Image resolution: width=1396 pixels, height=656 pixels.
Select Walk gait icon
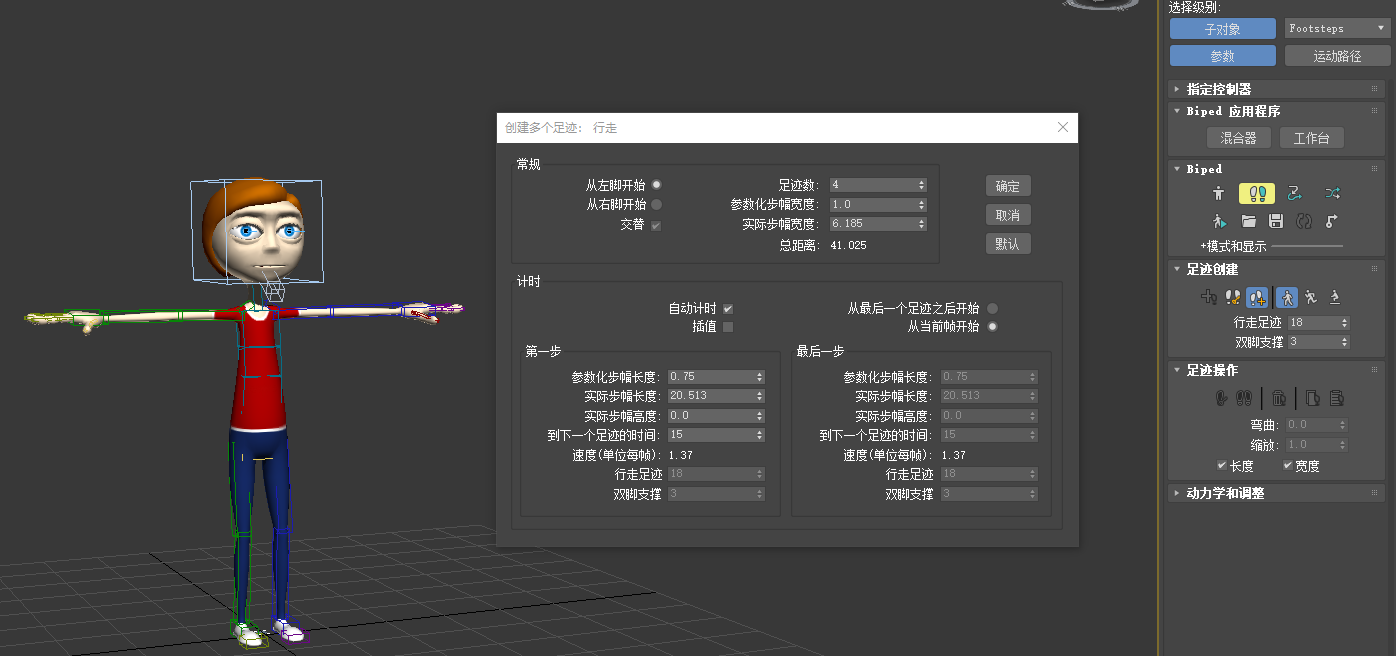(1287, 297)
